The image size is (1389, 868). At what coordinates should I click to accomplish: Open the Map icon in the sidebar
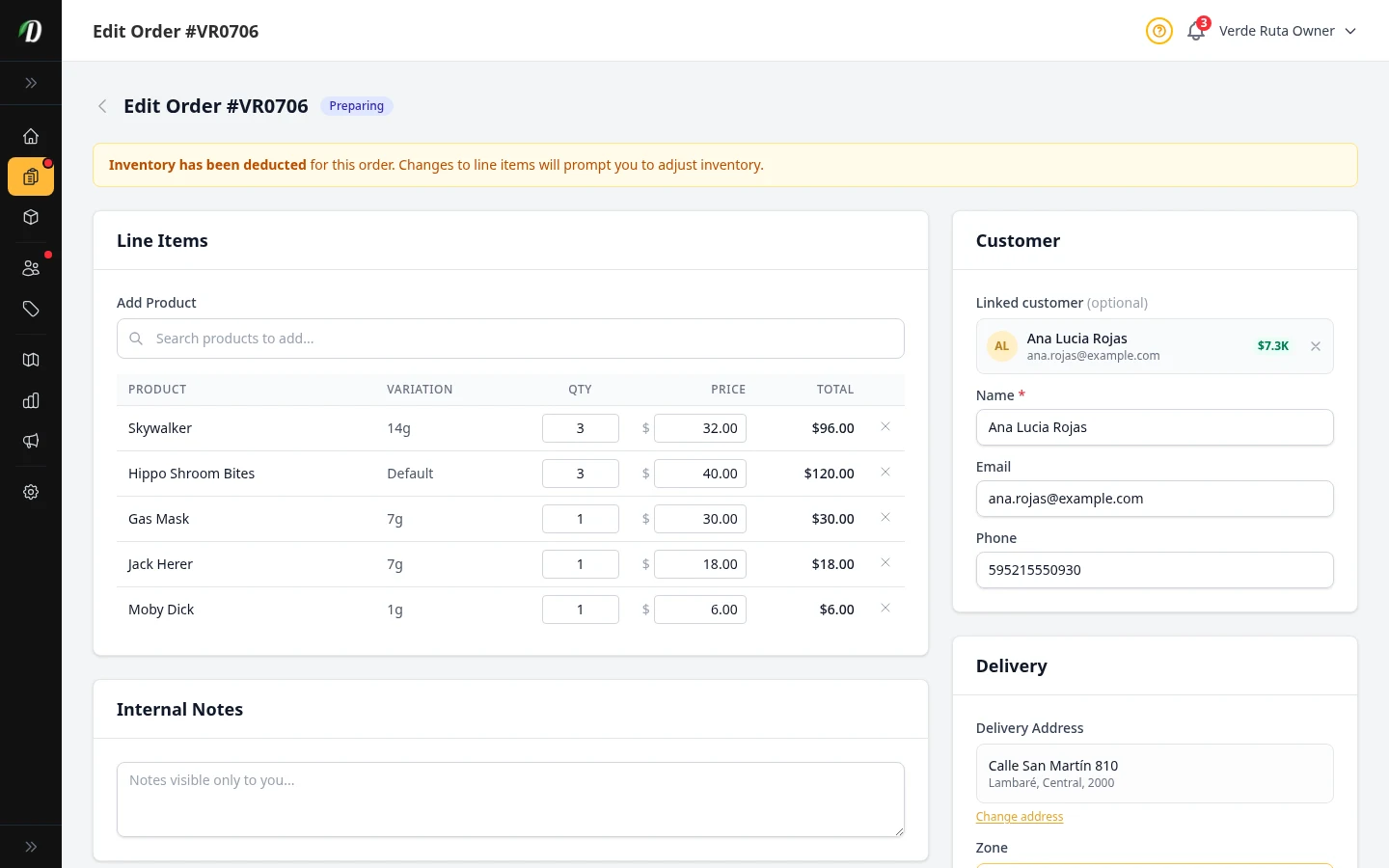(x=31, y=360)
